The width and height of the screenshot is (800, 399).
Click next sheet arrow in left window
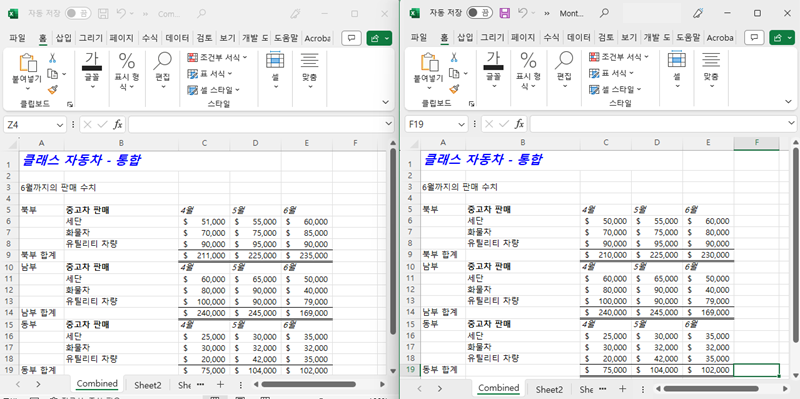[x=38, y=384]
